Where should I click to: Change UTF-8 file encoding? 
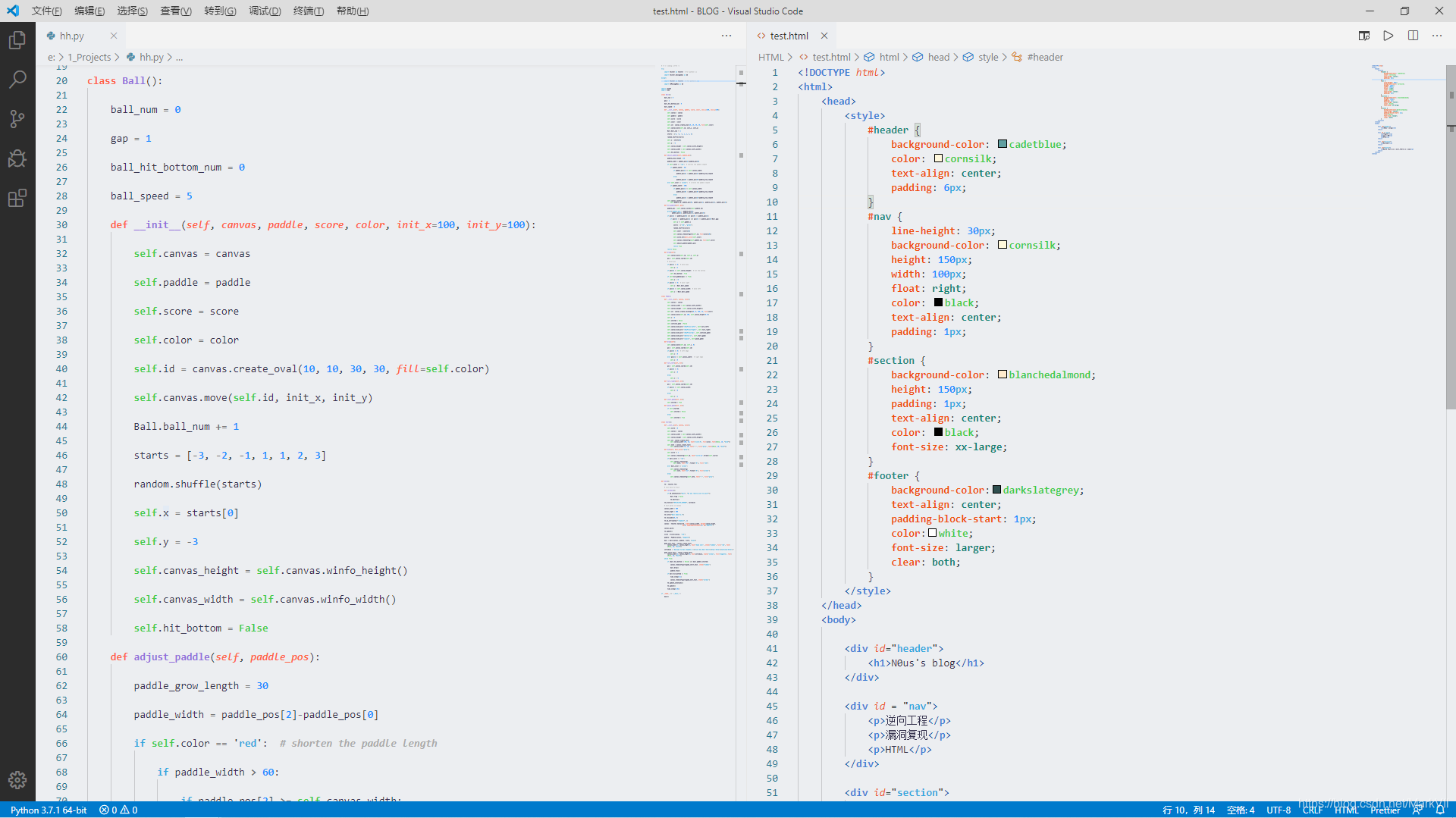pos(1279,810)
